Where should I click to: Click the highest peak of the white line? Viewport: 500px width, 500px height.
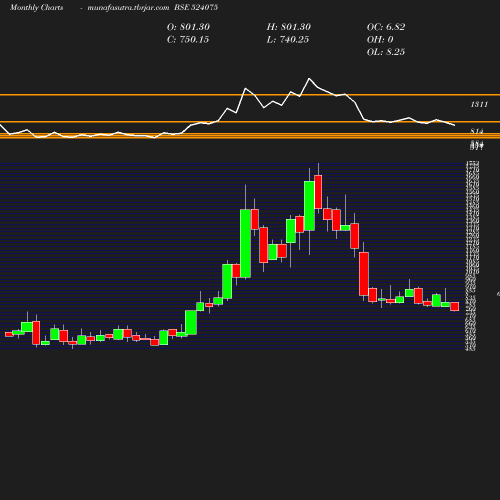click(309, 79)
